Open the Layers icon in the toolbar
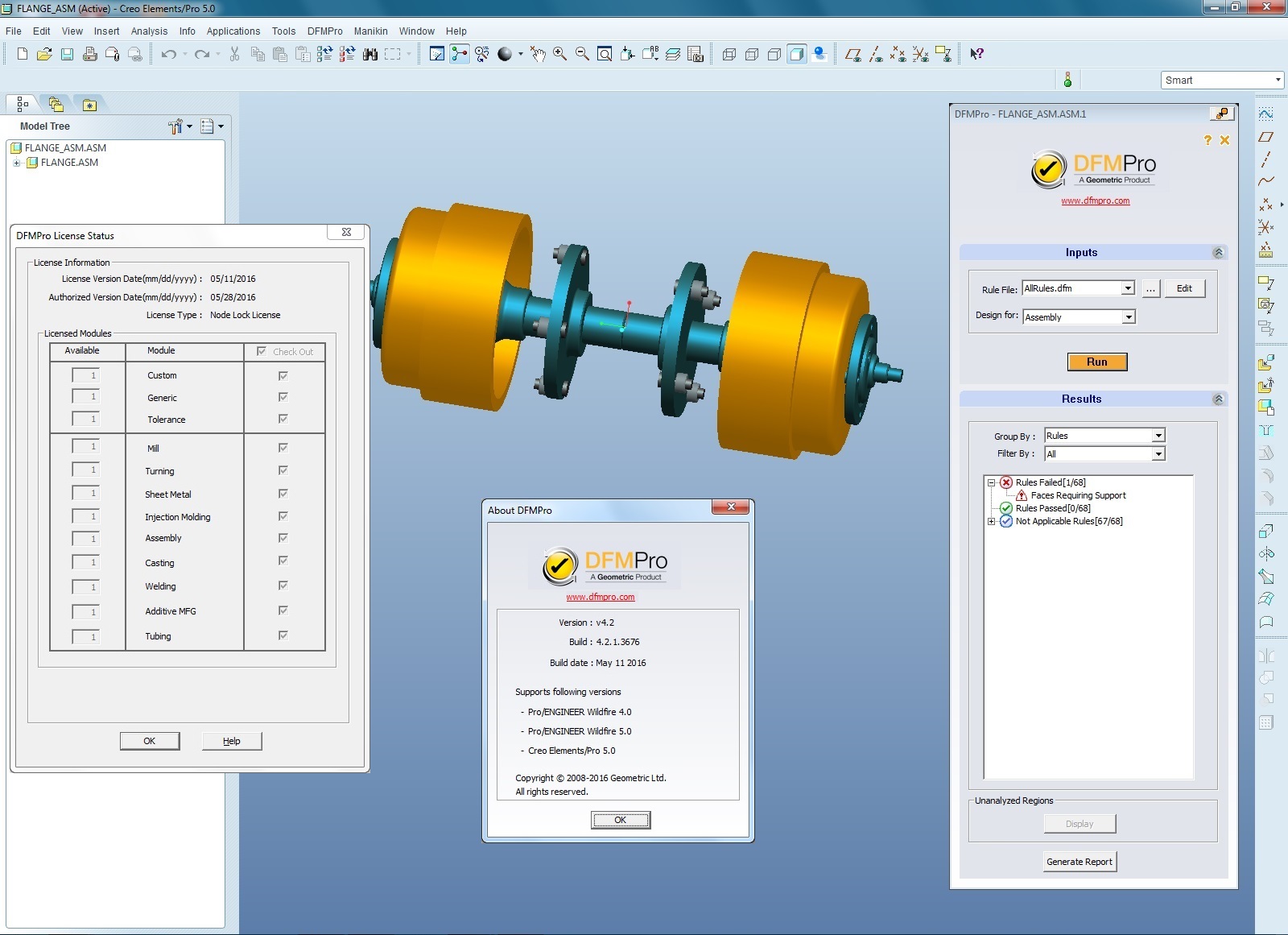Image resolution: width=1288 pixels, height=935 pixels. [x=673, y=54]
